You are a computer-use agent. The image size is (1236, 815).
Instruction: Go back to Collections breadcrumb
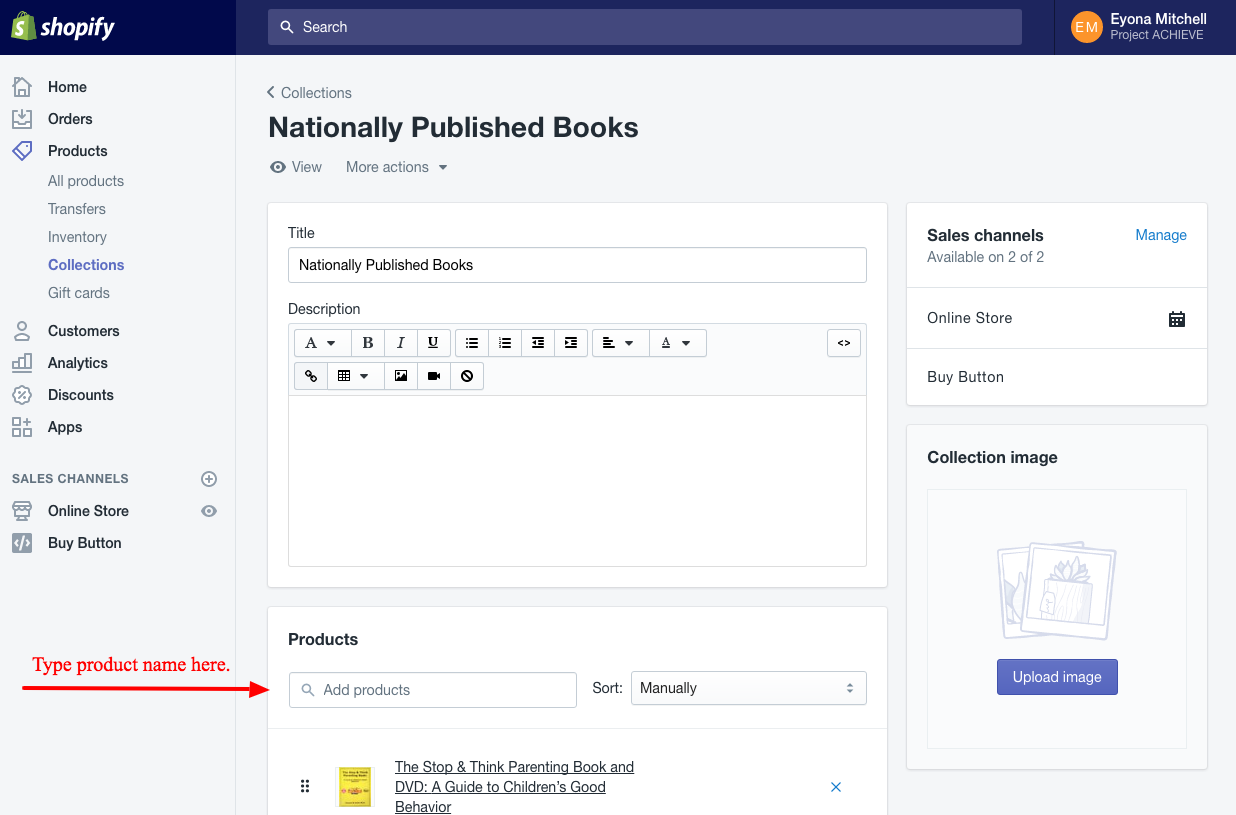309,93
